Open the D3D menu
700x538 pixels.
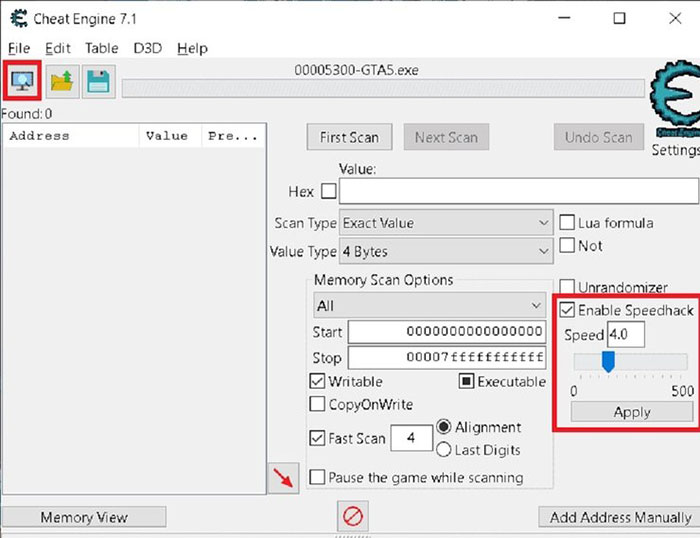[x=148, y=48]
